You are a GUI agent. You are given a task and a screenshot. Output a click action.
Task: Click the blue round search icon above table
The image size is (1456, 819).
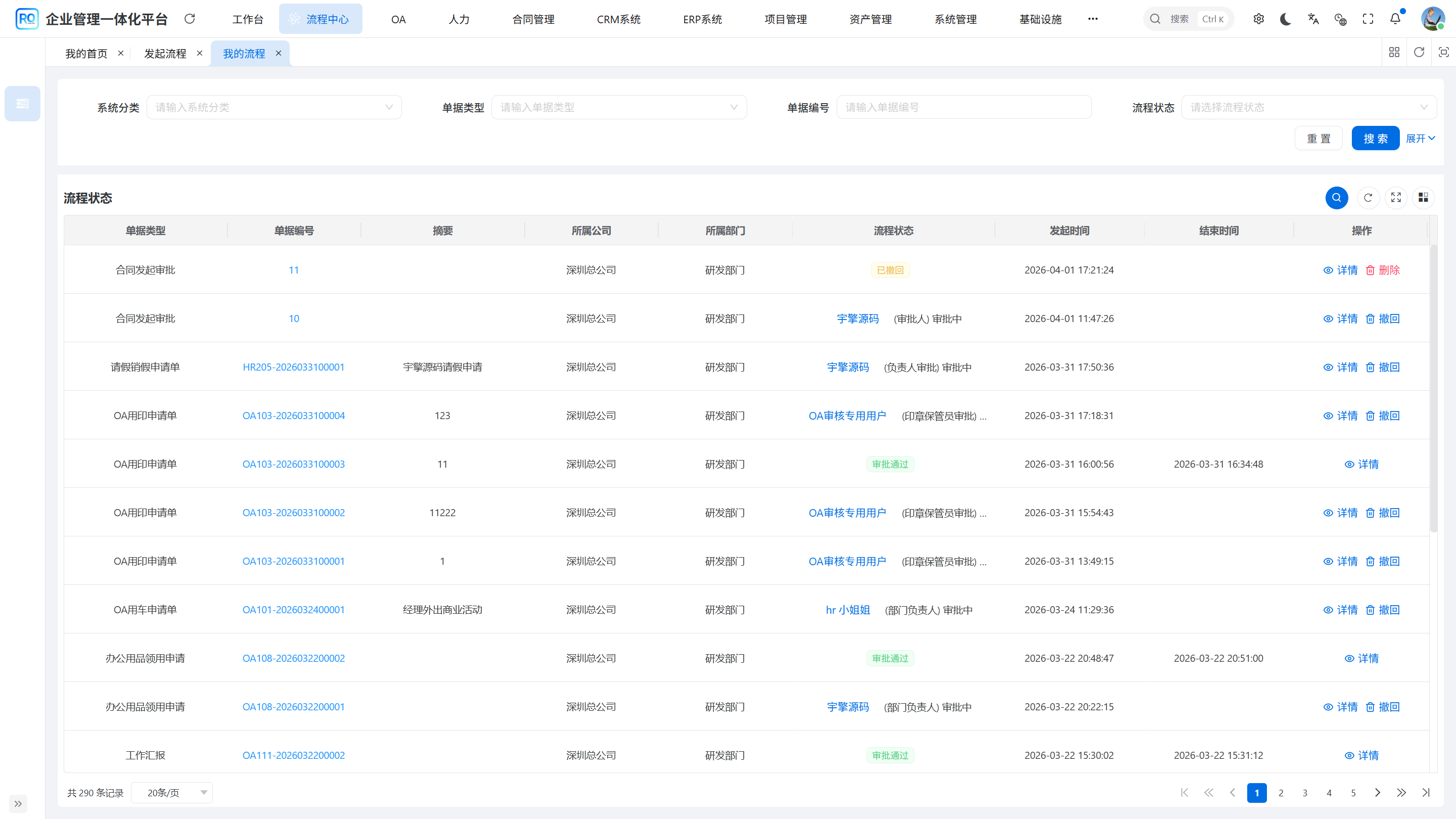point(1336,198)
